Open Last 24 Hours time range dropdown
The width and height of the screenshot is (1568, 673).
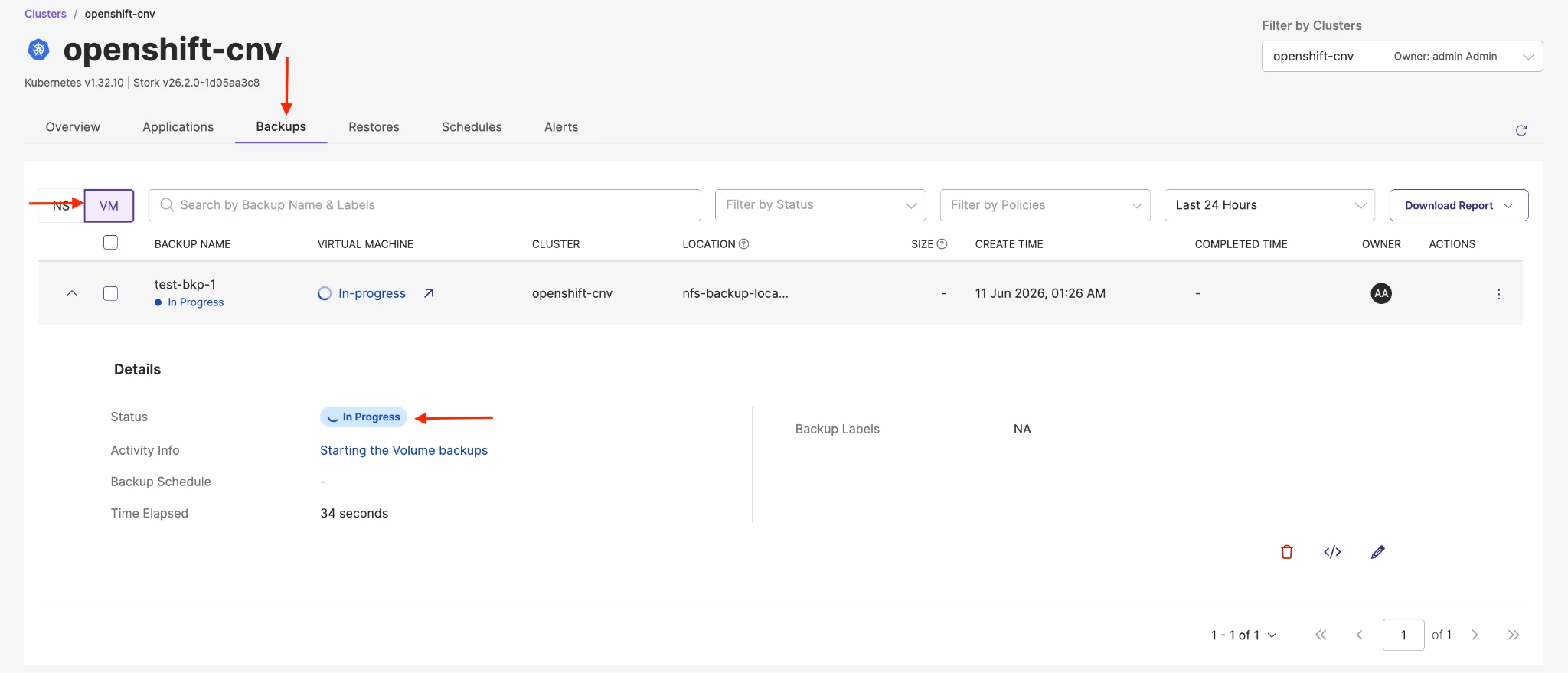[1269, 205]
